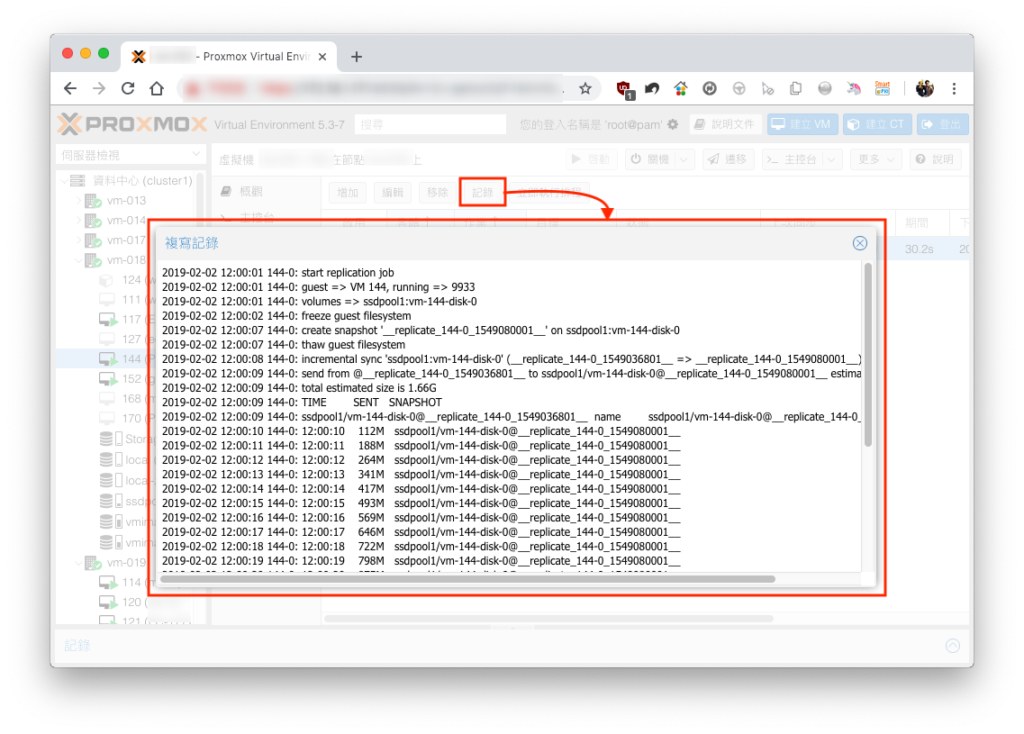Expand the vm-017 node arrow
The height and width of the screenshot is (734, 1024).
coord(78,240)
